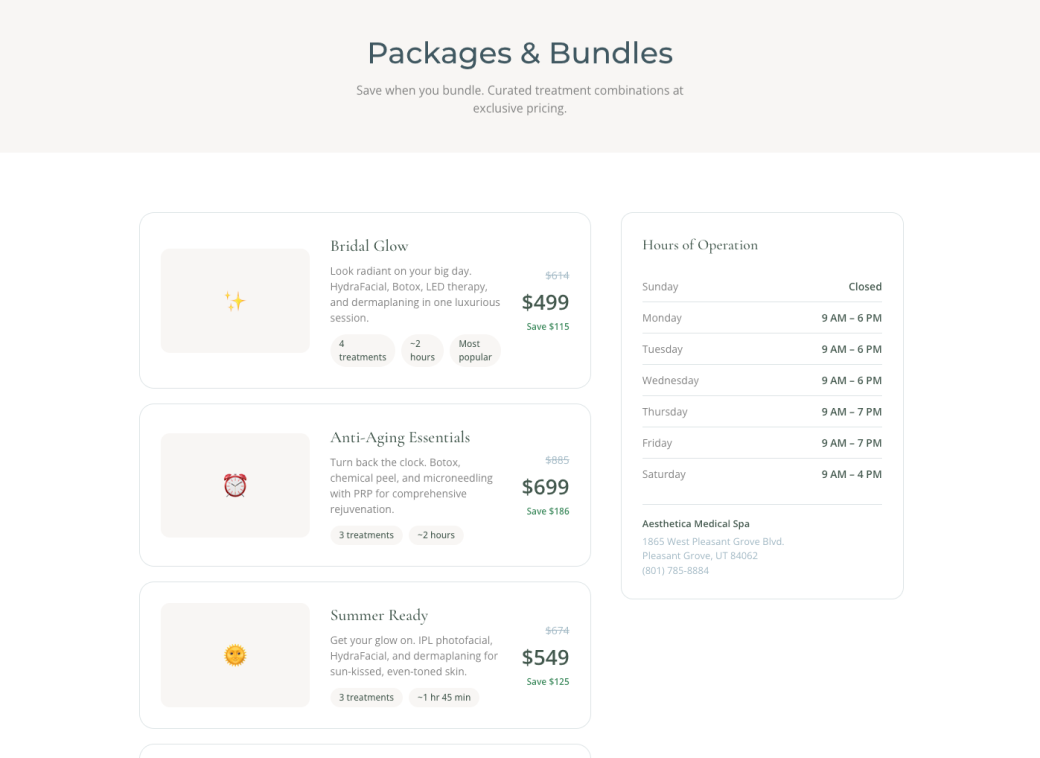Click the $699 Anti-Aging Essentials price
The height and width of the screenshot is (758, 1040).
pos(545,487)
